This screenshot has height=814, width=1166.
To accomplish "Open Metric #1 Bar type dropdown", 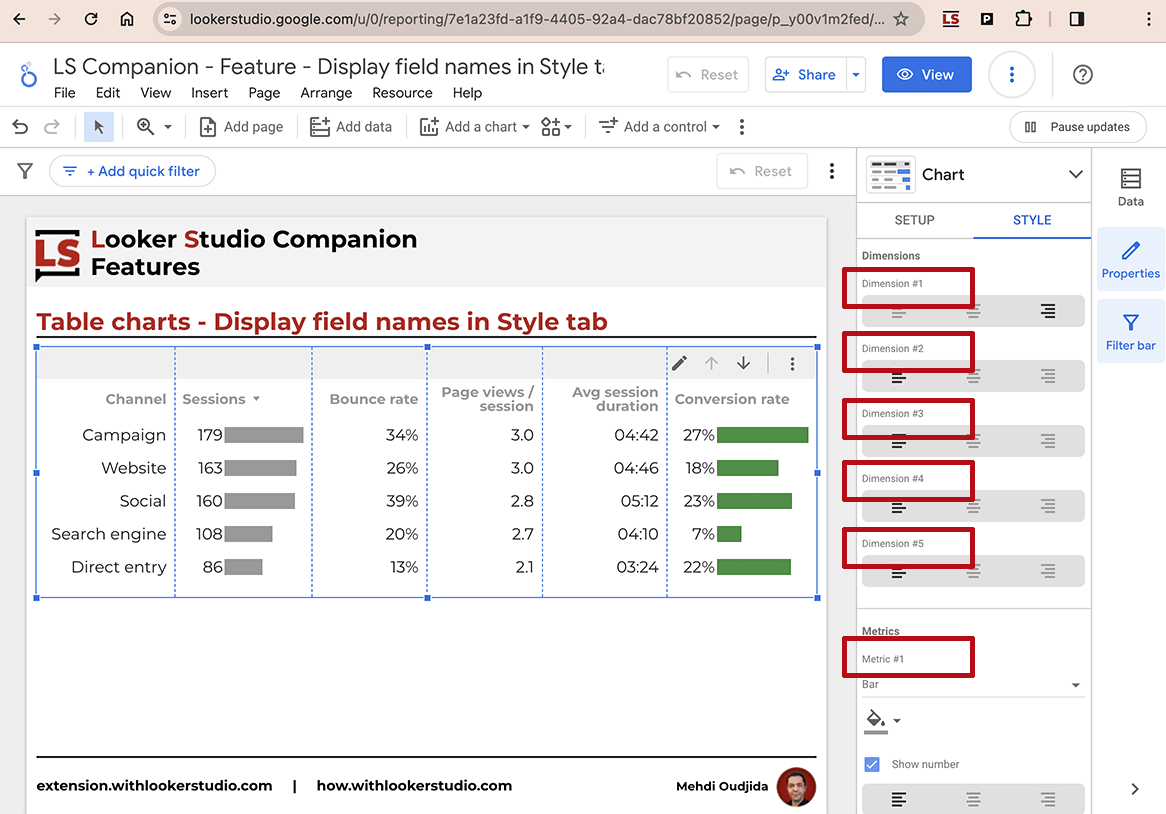I will [x=973, y=685].
